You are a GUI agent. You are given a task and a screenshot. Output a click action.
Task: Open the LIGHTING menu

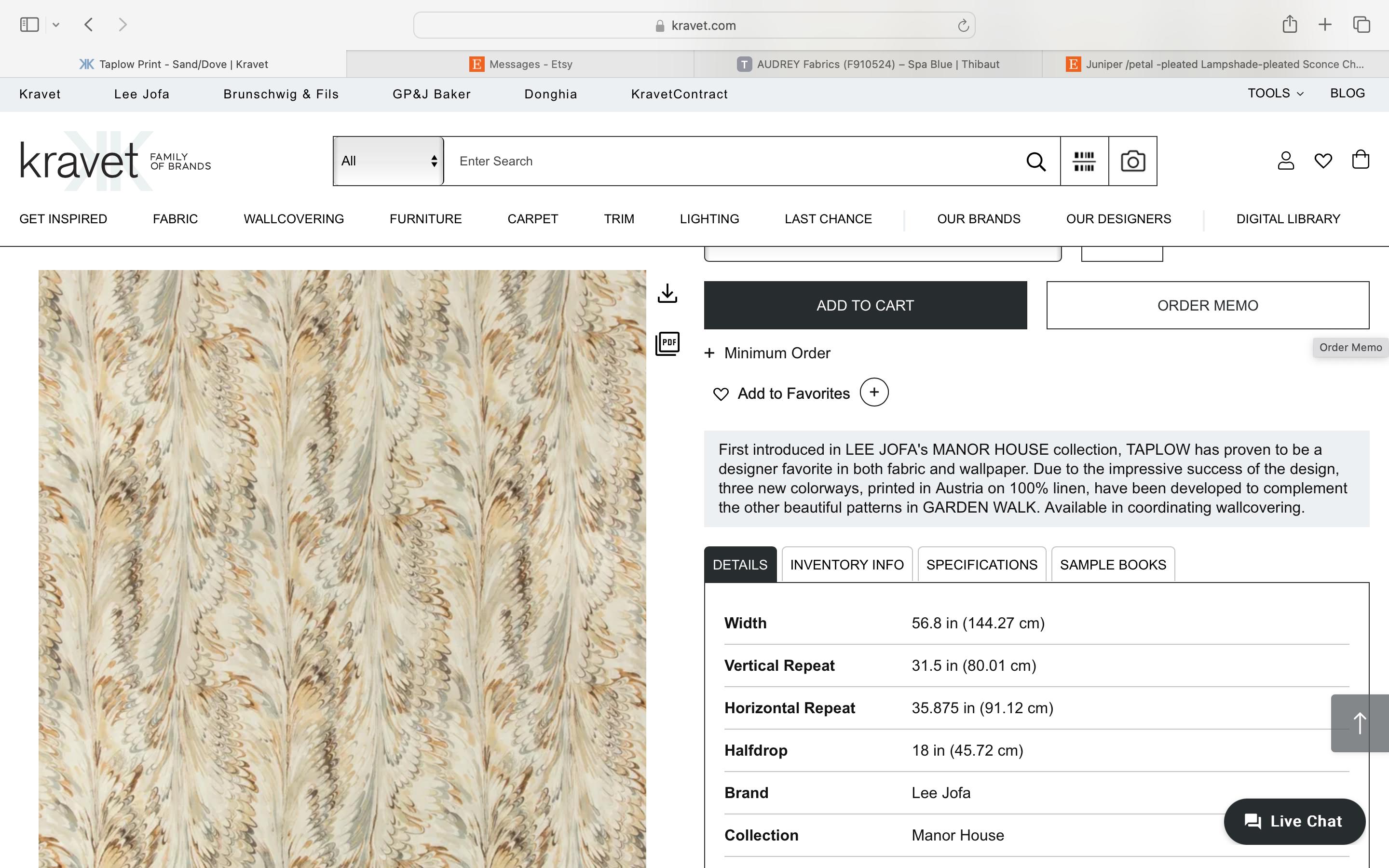pos(709,219)
